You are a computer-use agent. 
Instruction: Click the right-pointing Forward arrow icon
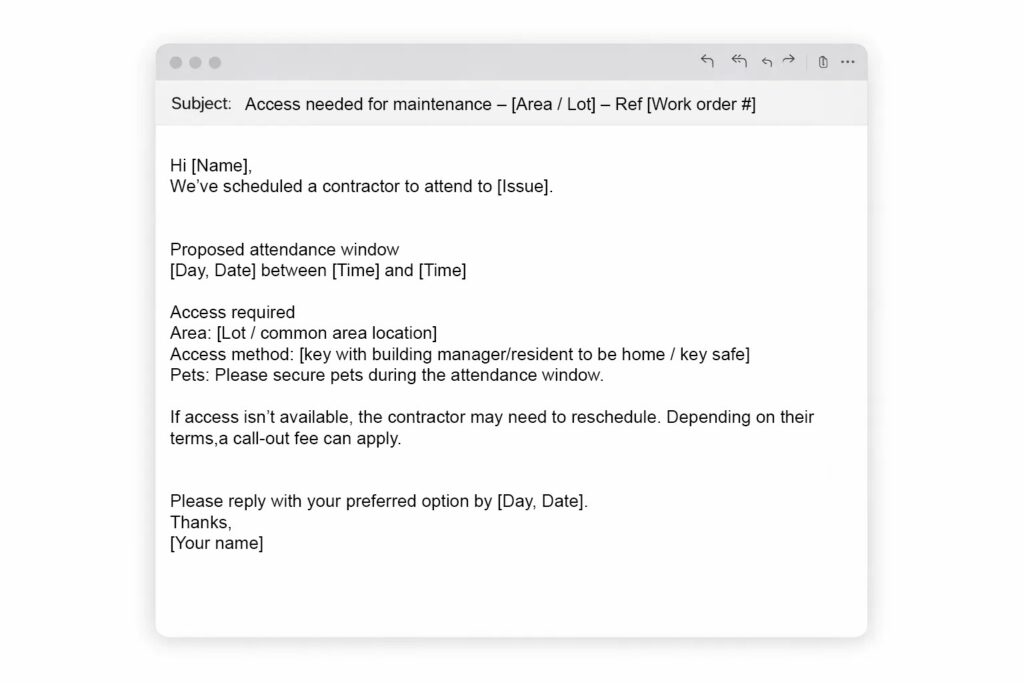coord(788,61)
